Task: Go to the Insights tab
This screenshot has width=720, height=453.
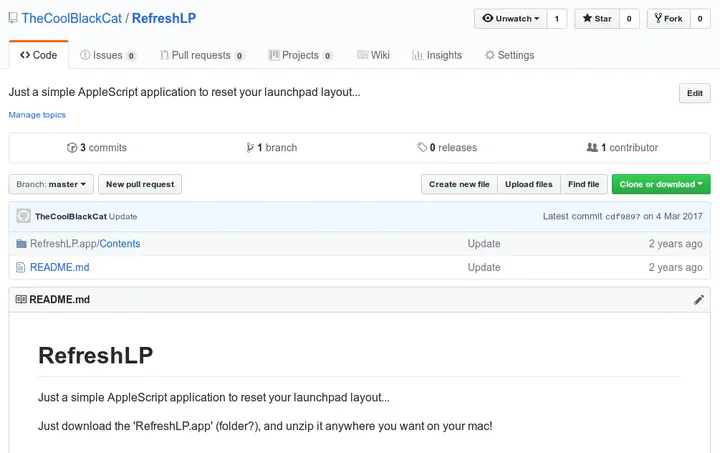Action: 437,55
